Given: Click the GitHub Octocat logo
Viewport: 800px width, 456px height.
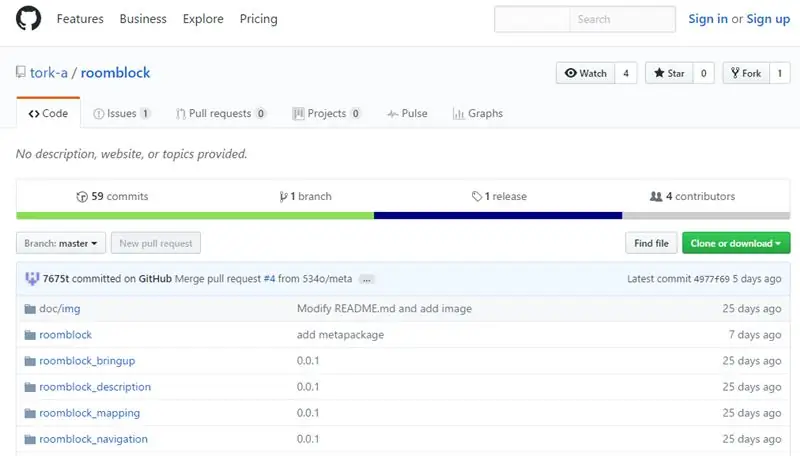Looking at the screenshot, I should [x=29, y=18].
